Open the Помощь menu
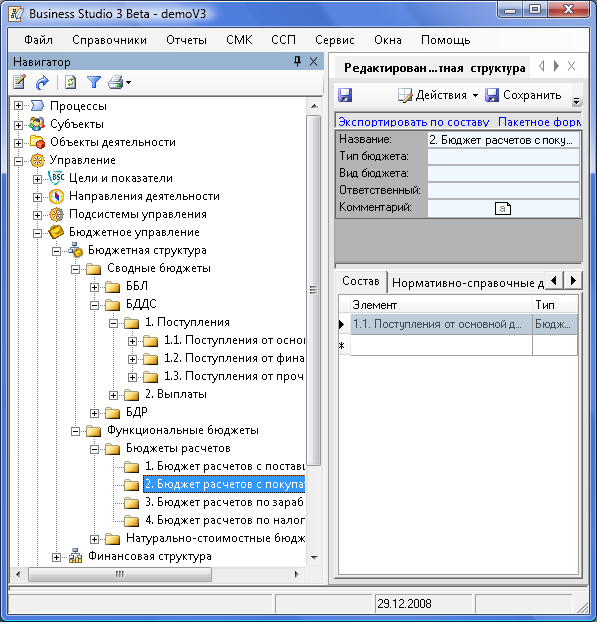Viewport: 597px width, 622px height. tap(446, 40)
